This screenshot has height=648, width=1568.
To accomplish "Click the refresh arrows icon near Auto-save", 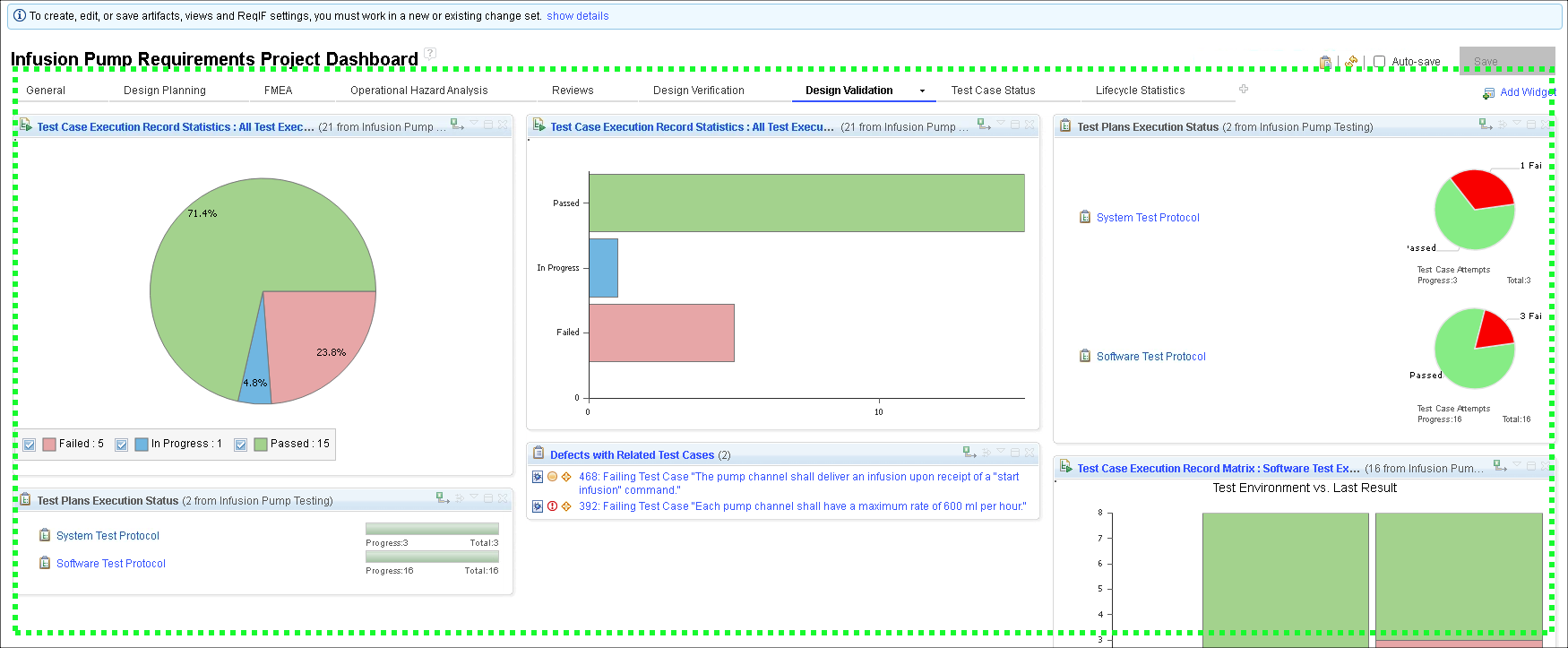I will pos(1351,62).
